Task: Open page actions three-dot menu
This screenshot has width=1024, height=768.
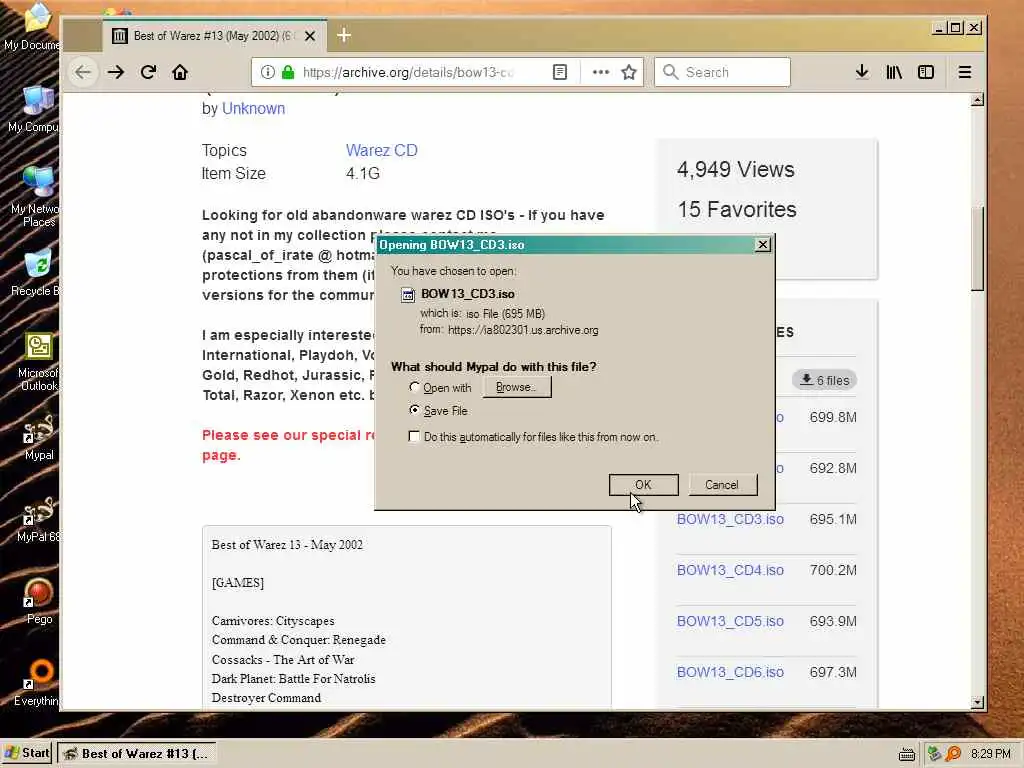Action: pos(601,72)
